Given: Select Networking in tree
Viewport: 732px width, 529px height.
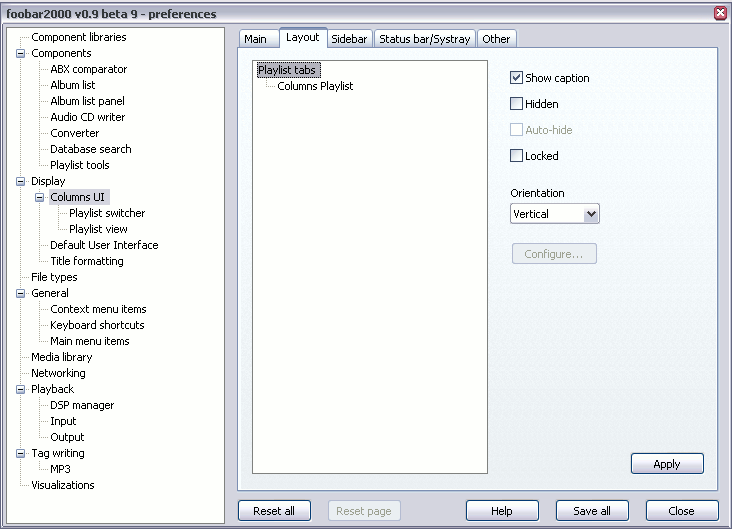Looking at the screenshot, I should click(58, 373).
